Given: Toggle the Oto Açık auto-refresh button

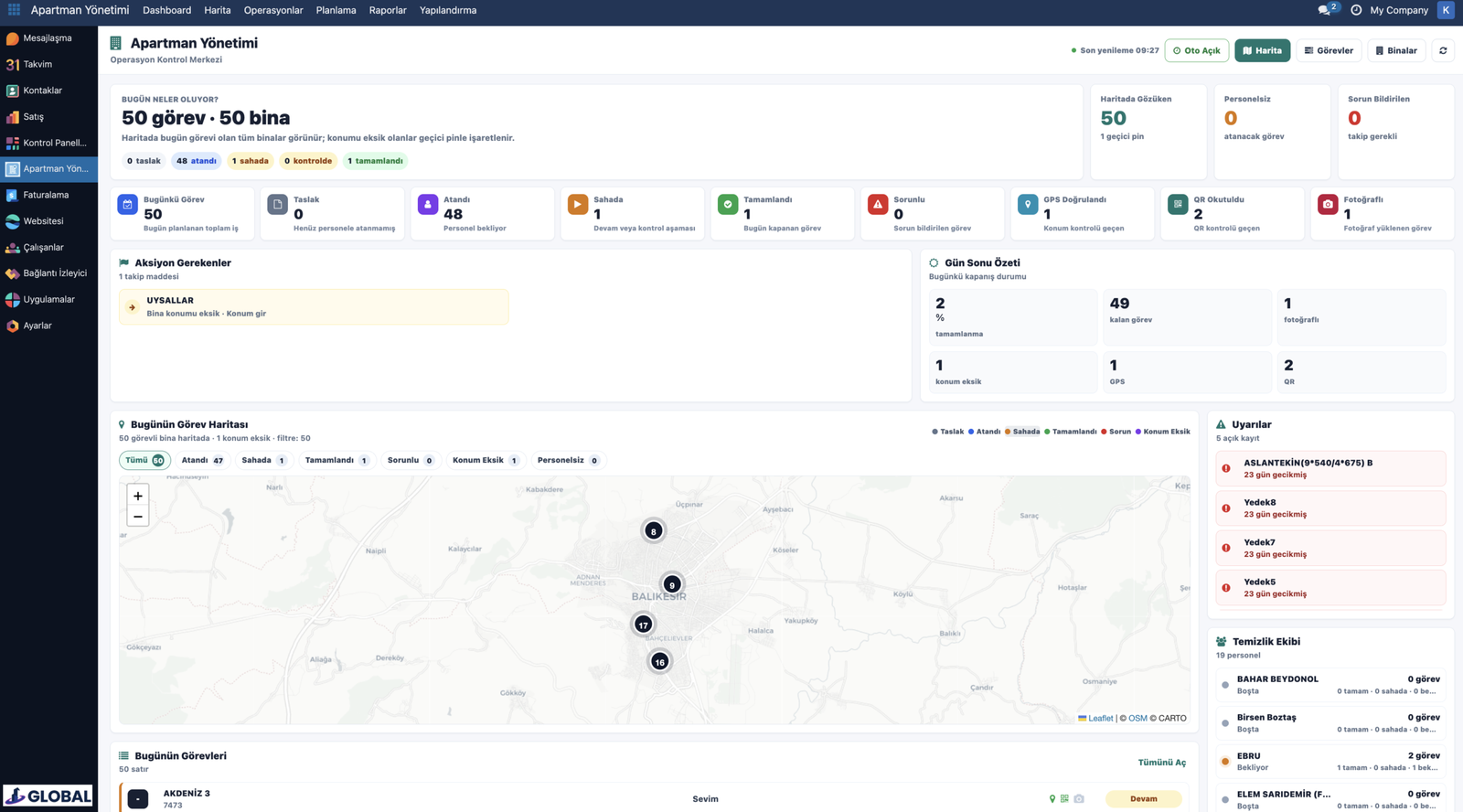Looking at the screenshot, I should 1197,50.
